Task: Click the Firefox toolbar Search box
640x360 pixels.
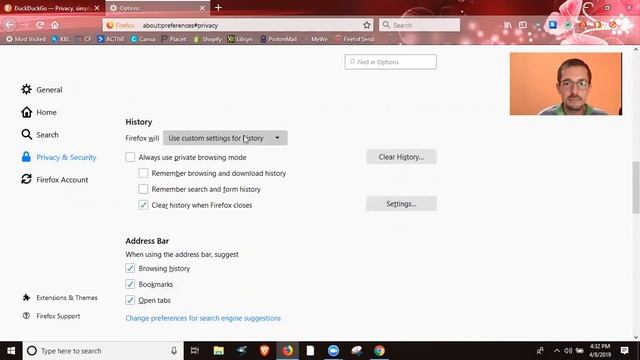Action: click(x=420, y=25)
